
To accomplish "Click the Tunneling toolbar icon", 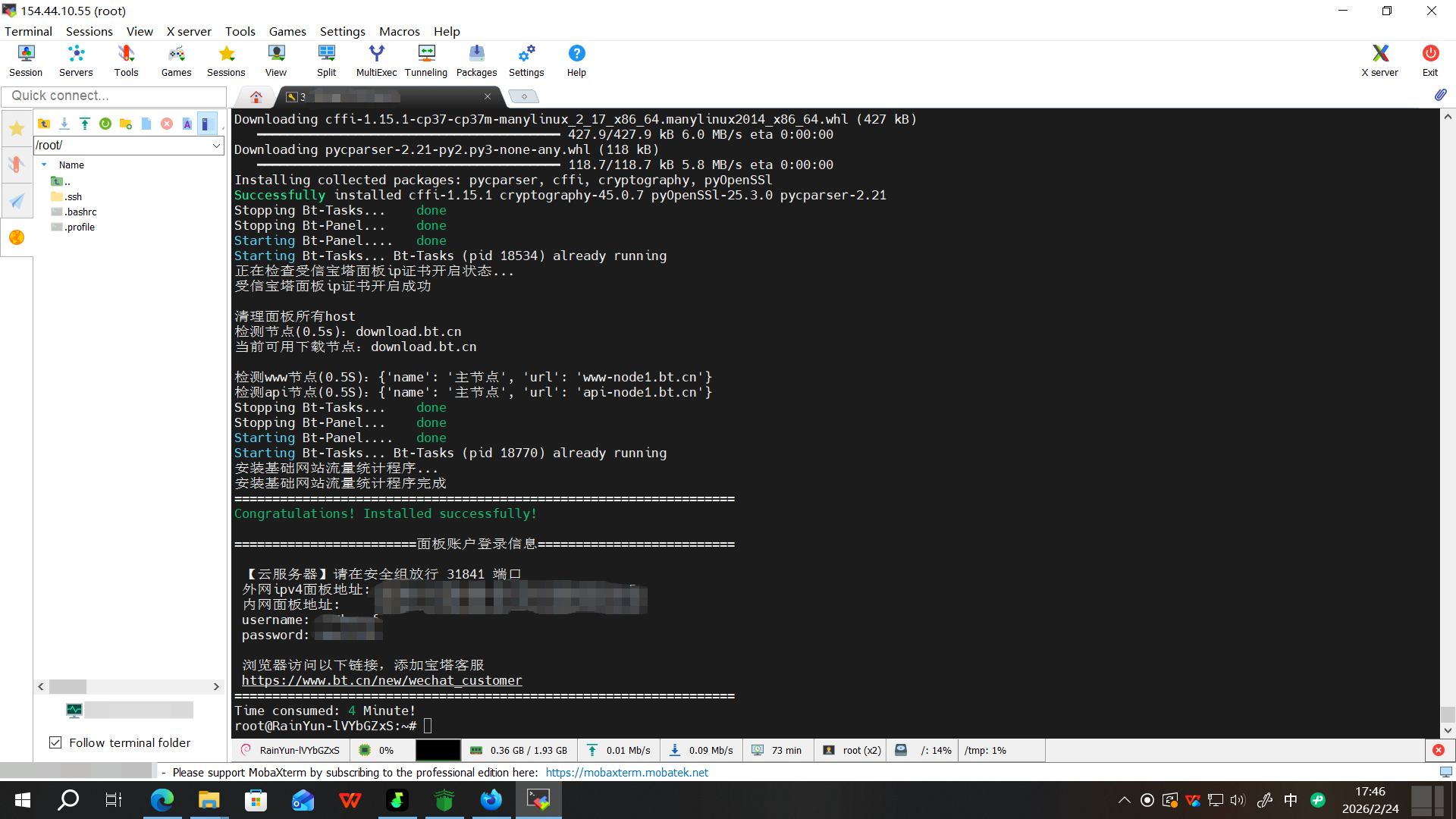I will [425, 60].
